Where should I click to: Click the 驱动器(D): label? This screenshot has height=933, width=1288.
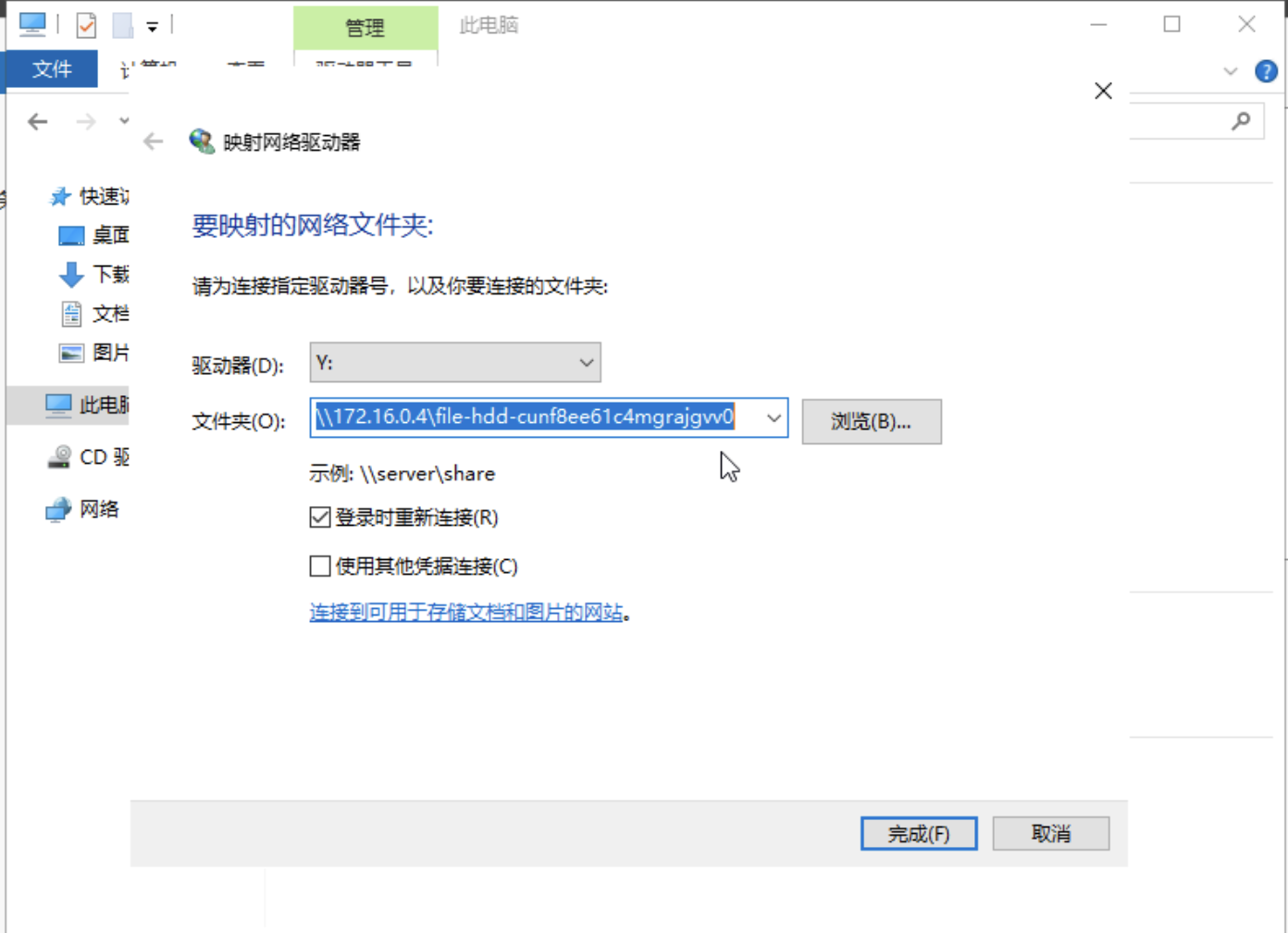click(238, 366)
